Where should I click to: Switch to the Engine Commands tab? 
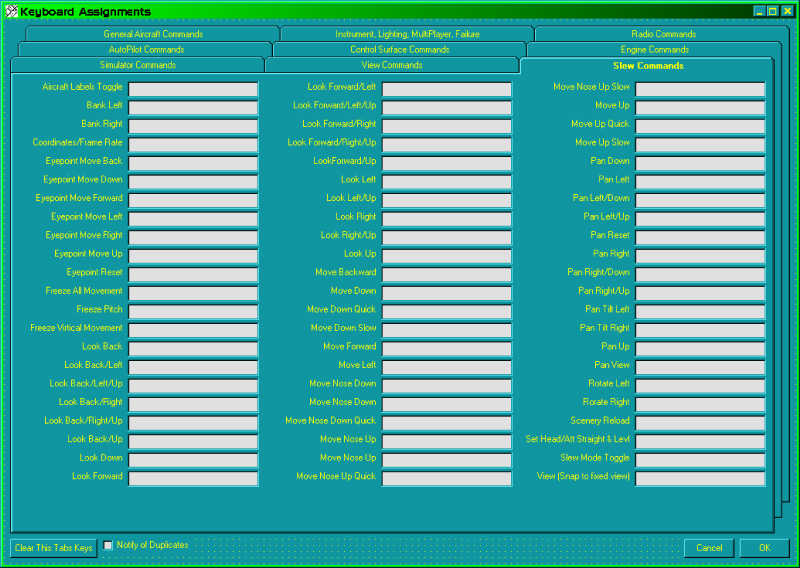tap(654, 50)
